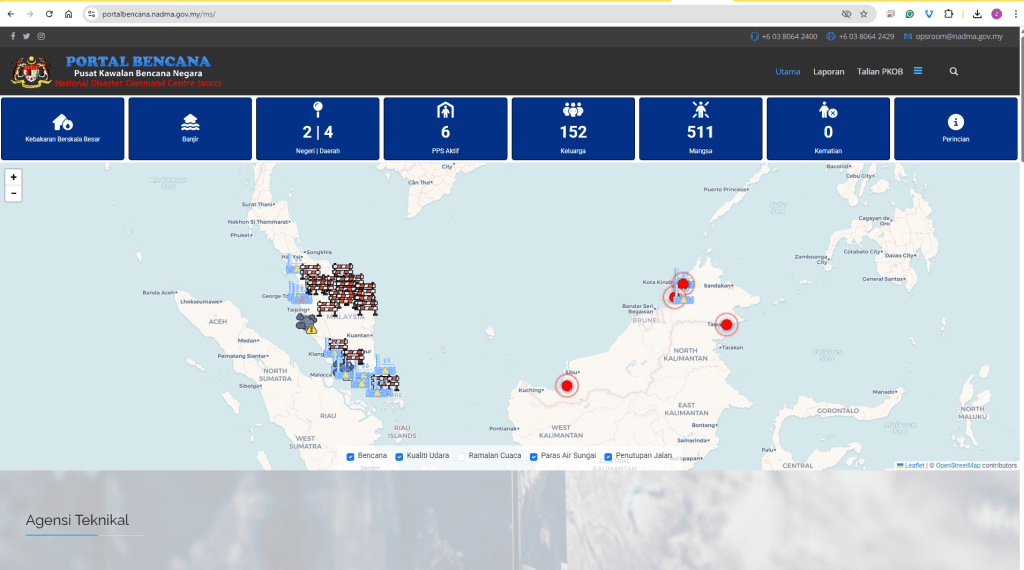
Task: Open the Instagram icon in top bar
Action: pyautogui.click(x=41, y=37)
